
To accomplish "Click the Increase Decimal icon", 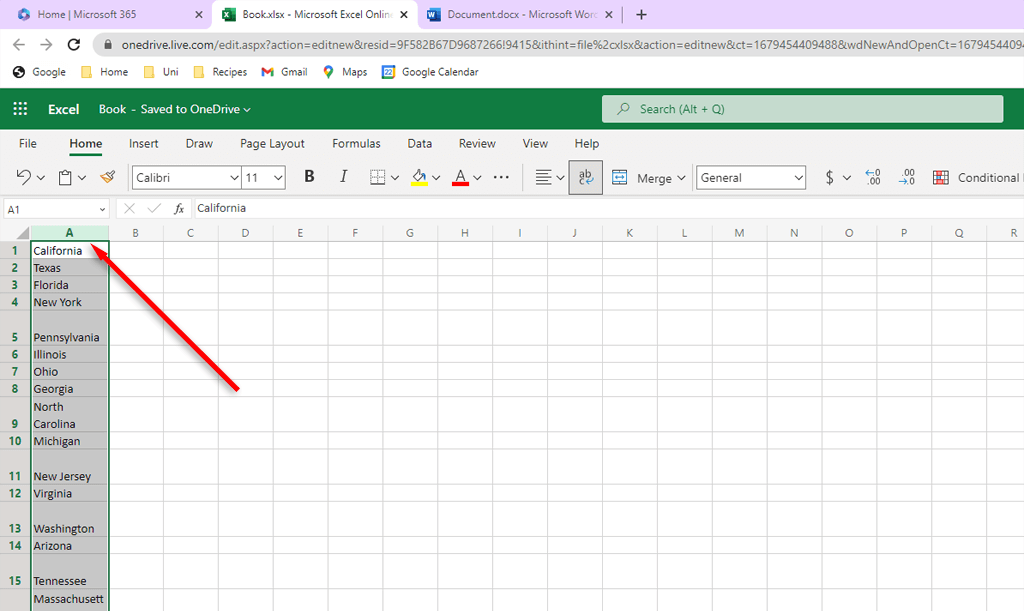I will point(872,177).
